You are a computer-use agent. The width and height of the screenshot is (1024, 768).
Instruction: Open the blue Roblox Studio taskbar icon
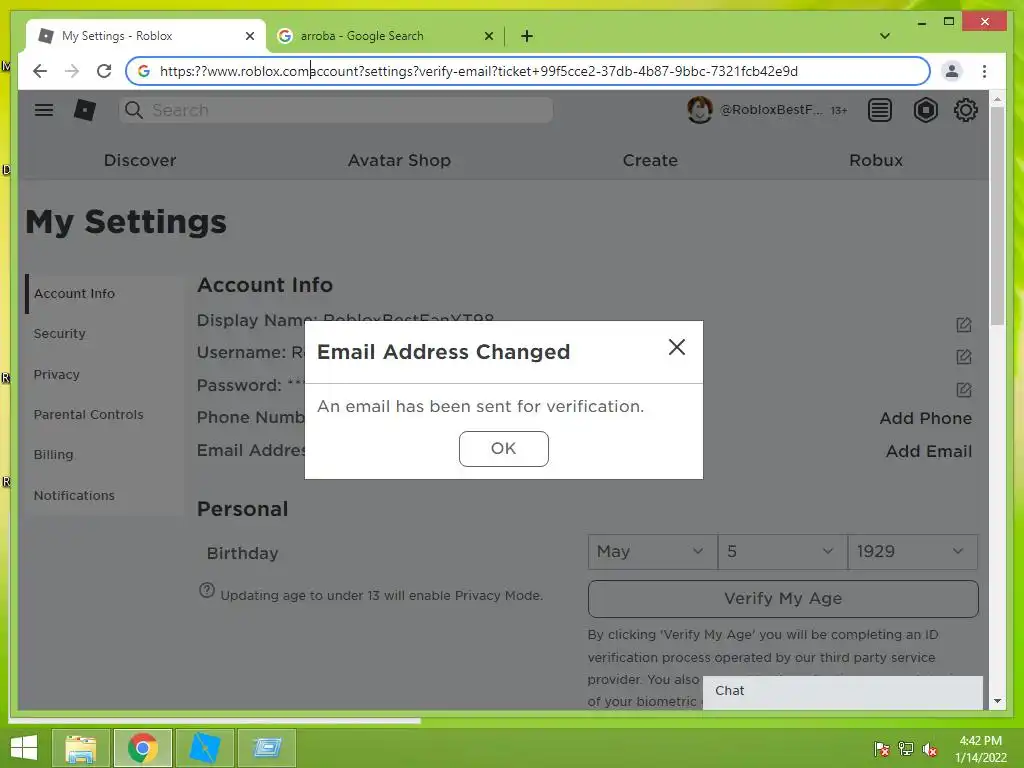[x=204, y=748]
